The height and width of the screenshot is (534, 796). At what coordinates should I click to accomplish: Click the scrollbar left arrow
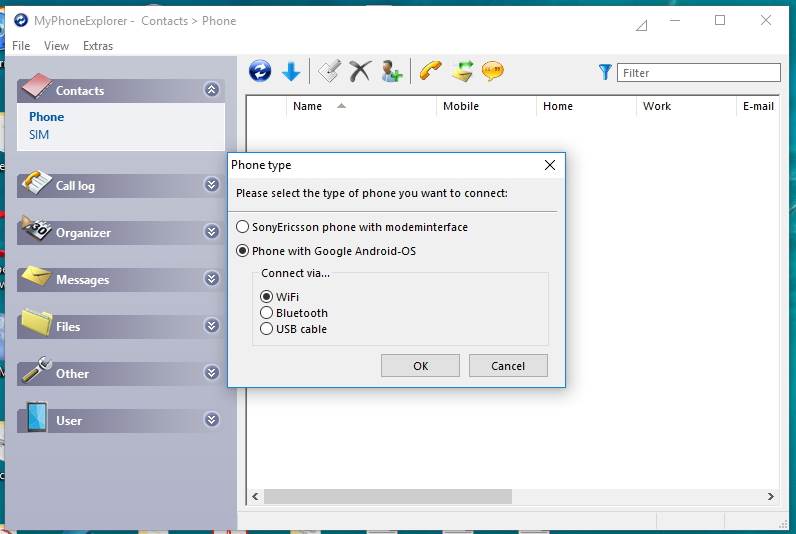pos(255,496)
